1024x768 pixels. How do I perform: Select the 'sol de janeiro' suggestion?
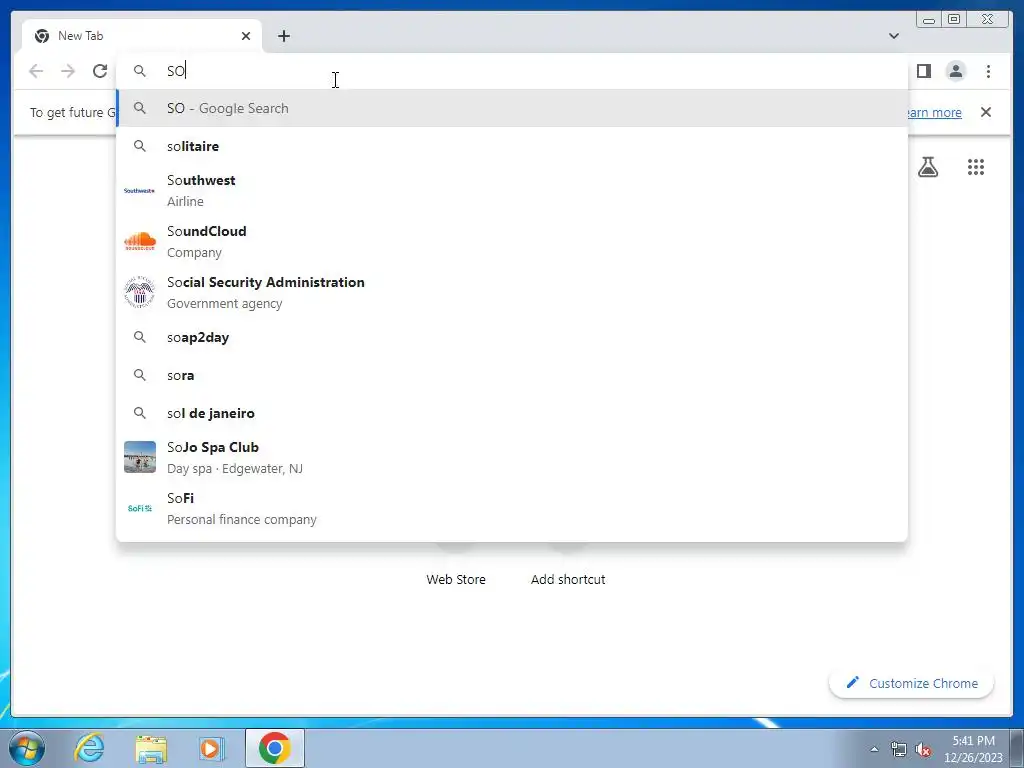[511, 413]
